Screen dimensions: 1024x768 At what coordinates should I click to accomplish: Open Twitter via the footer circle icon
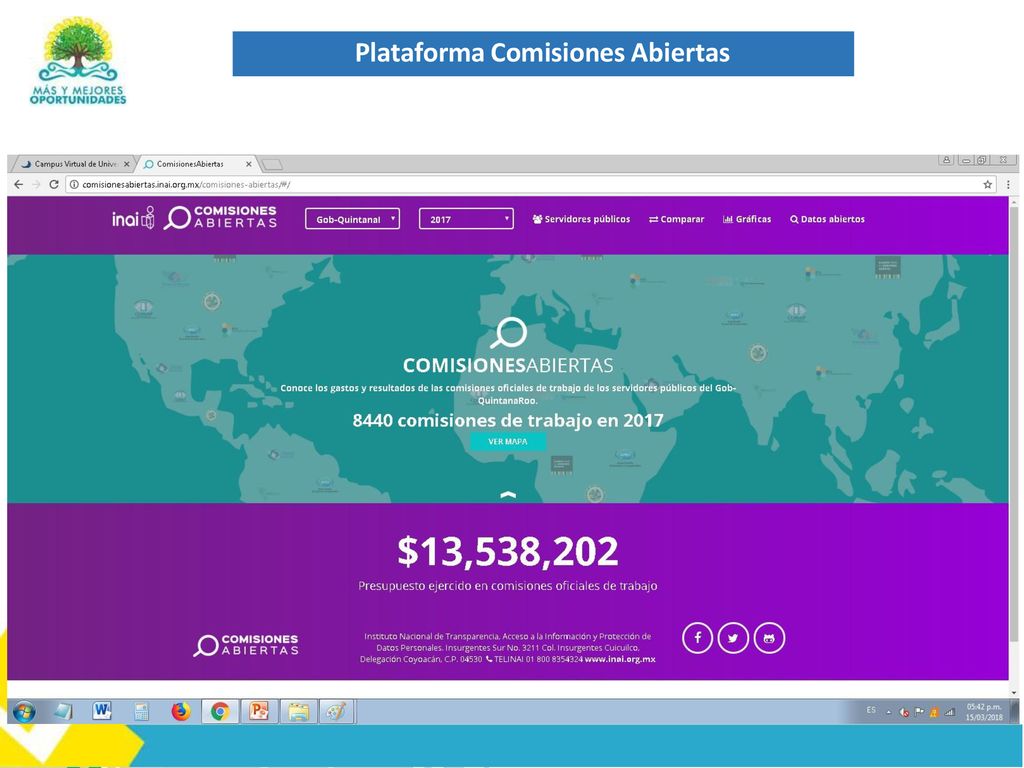point(733,638)
